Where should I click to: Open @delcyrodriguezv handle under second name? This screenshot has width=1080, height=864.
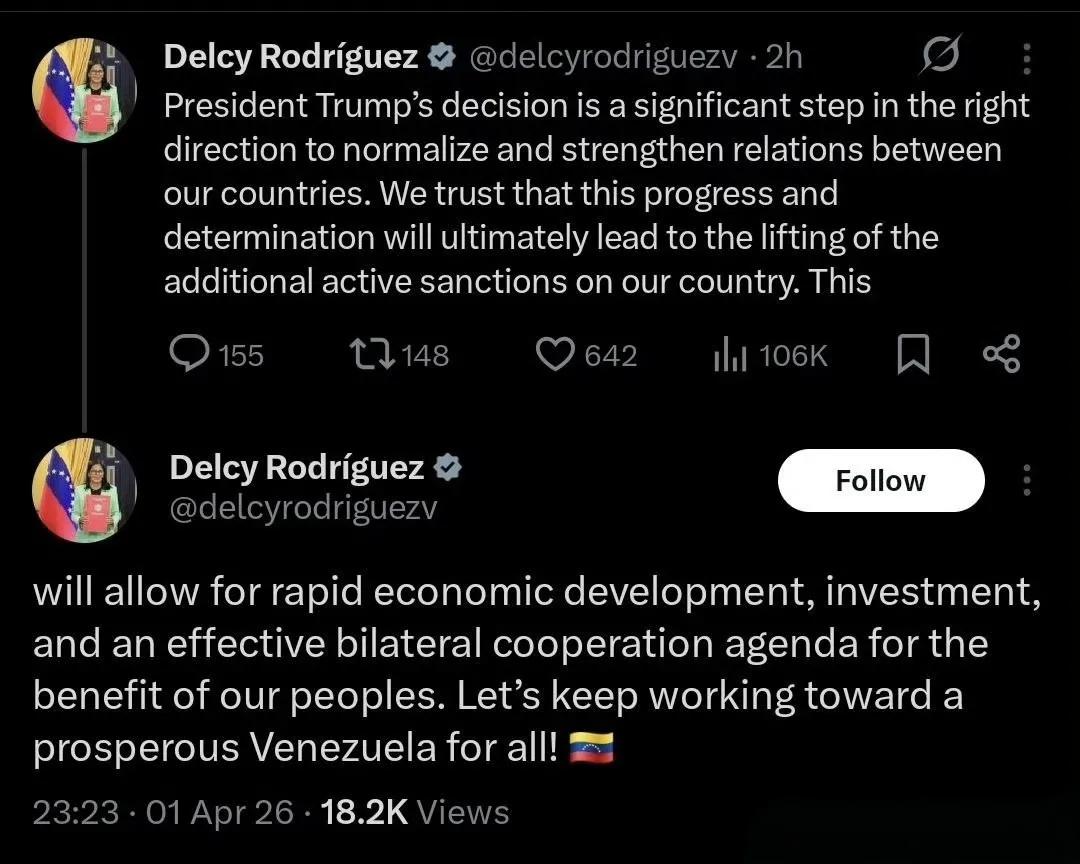[x=304, y=508]
